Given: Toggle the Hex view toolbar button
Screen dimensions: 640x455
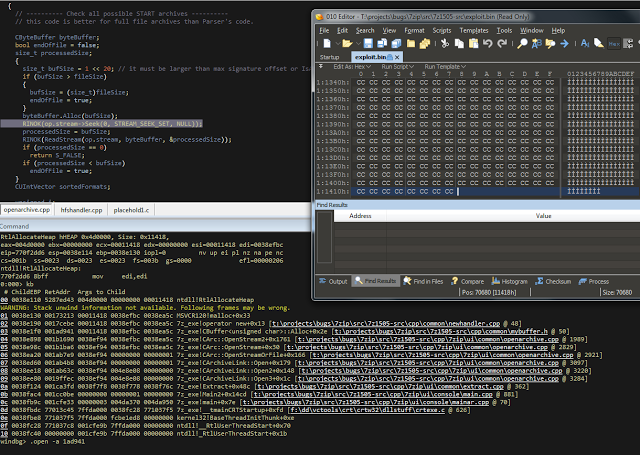Looking at the screenshot, I should [614, 43].
